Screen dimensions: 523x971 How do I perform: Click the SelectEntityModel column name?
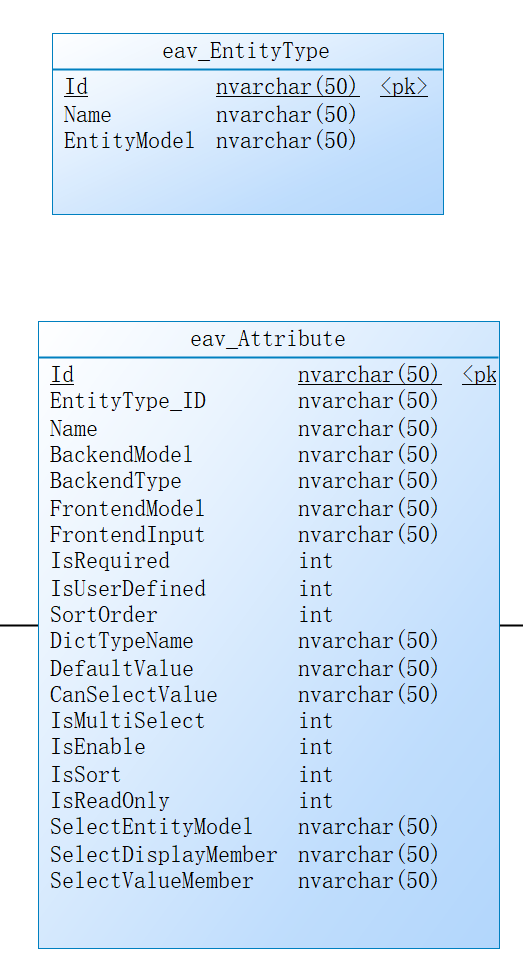coord(151,827)
